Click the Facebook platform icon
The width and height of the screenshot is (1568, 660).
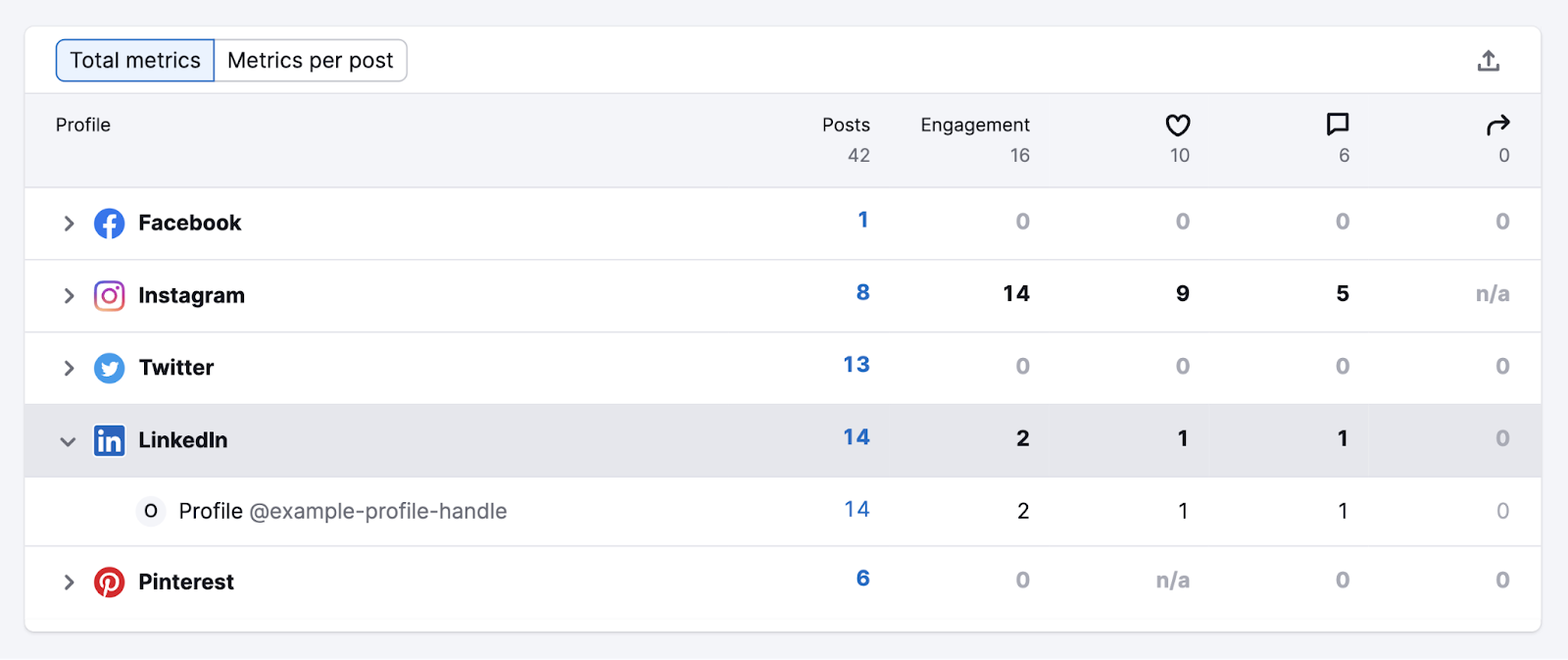(x=110, y=223)
